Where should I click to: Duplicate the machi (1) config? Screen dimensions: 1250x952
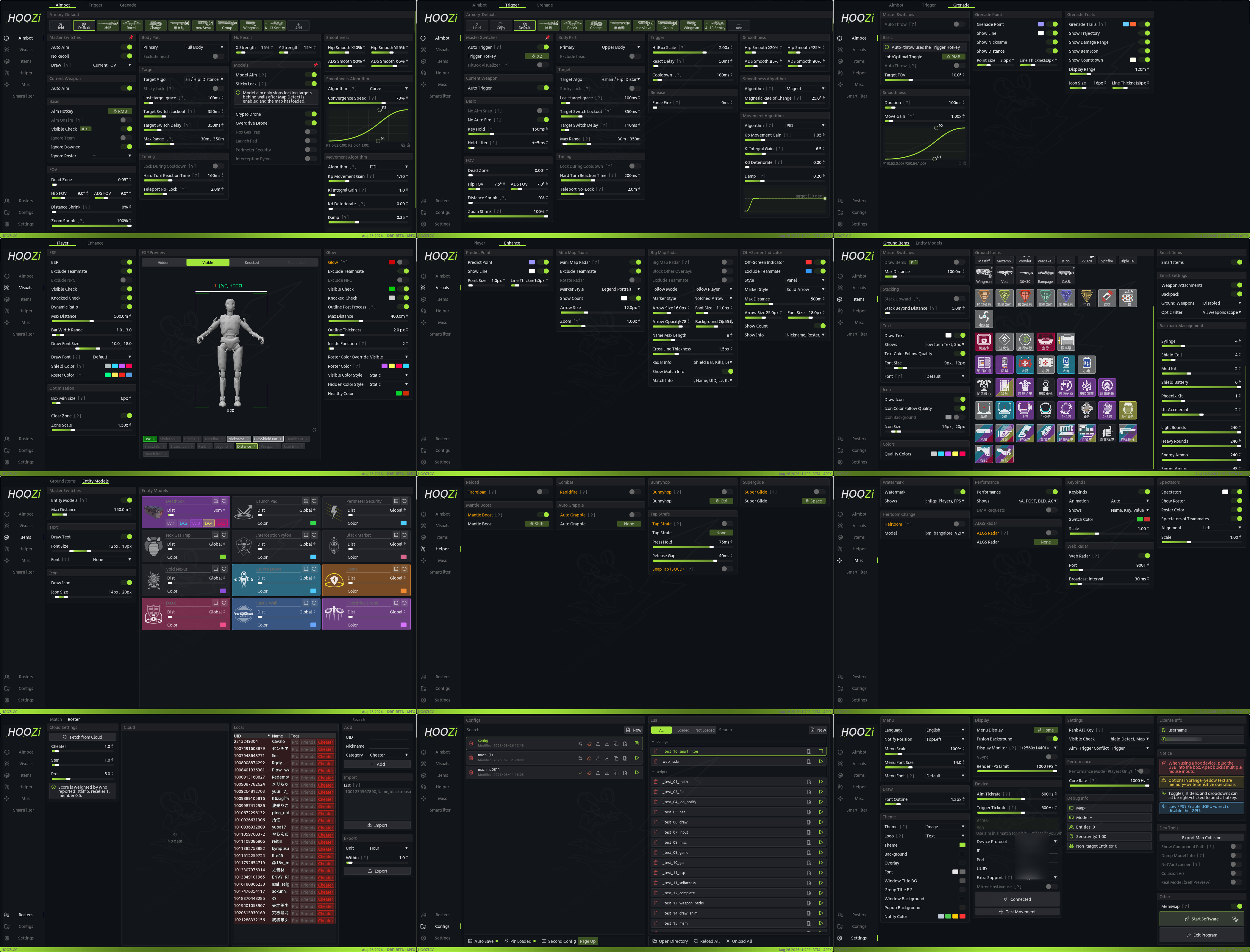(x=616, y=758)
